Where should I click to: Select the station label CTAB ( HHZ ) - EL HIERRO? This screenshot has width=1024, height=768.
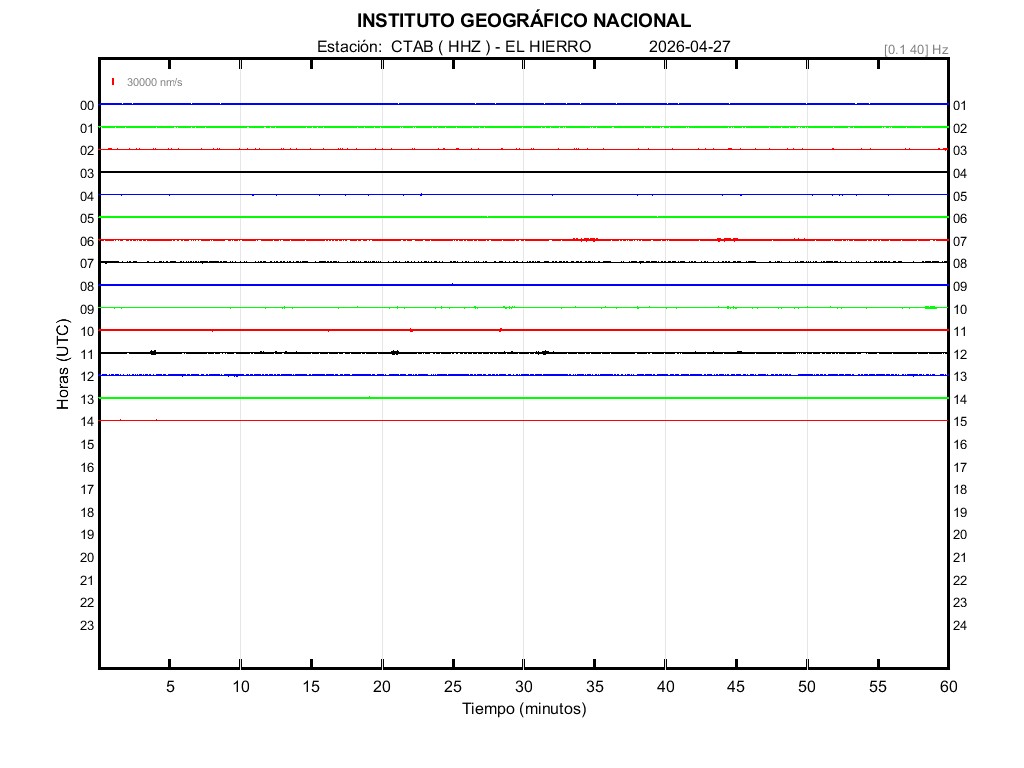(x=453, y=47)
